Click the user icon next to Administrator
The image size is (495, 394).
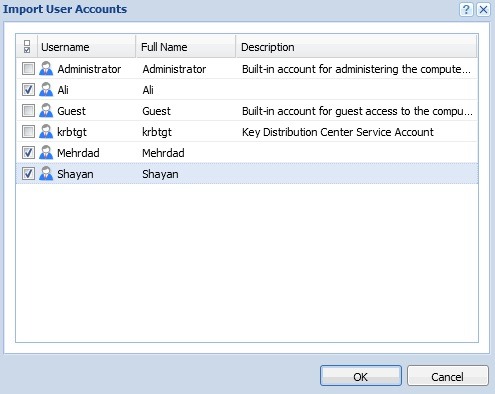coord(46,69)
